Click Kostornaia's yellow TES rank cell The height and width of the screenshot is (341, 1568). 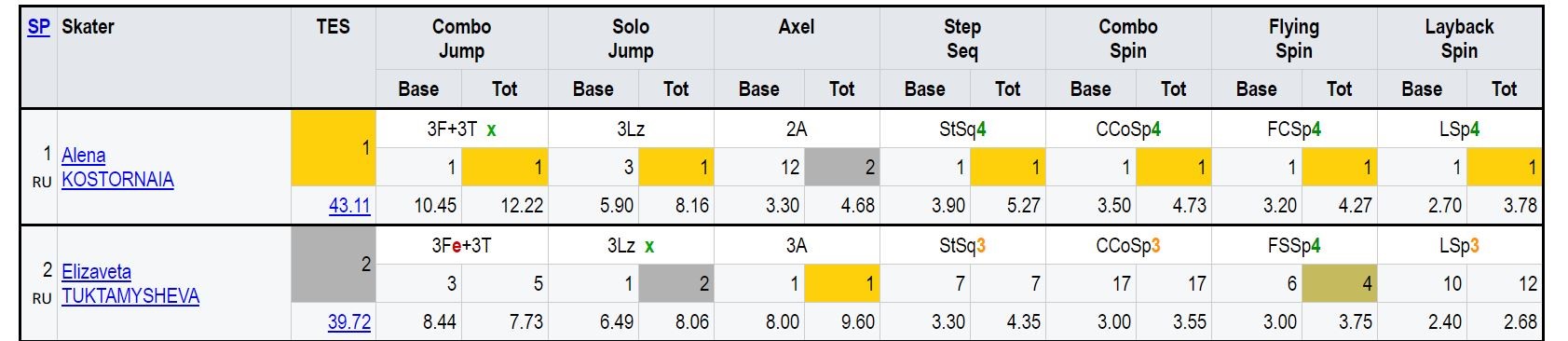pyautogui.click(x=334, y=147)
